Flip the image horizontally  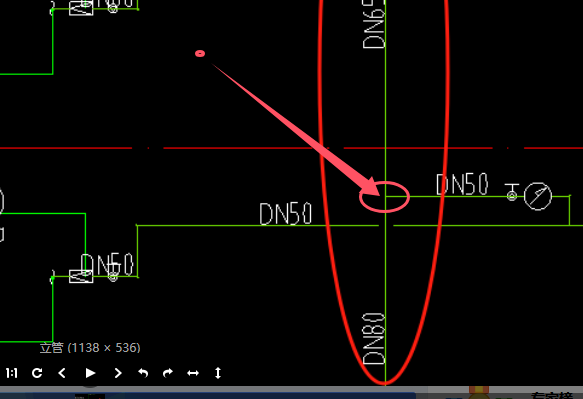(193, 373)
